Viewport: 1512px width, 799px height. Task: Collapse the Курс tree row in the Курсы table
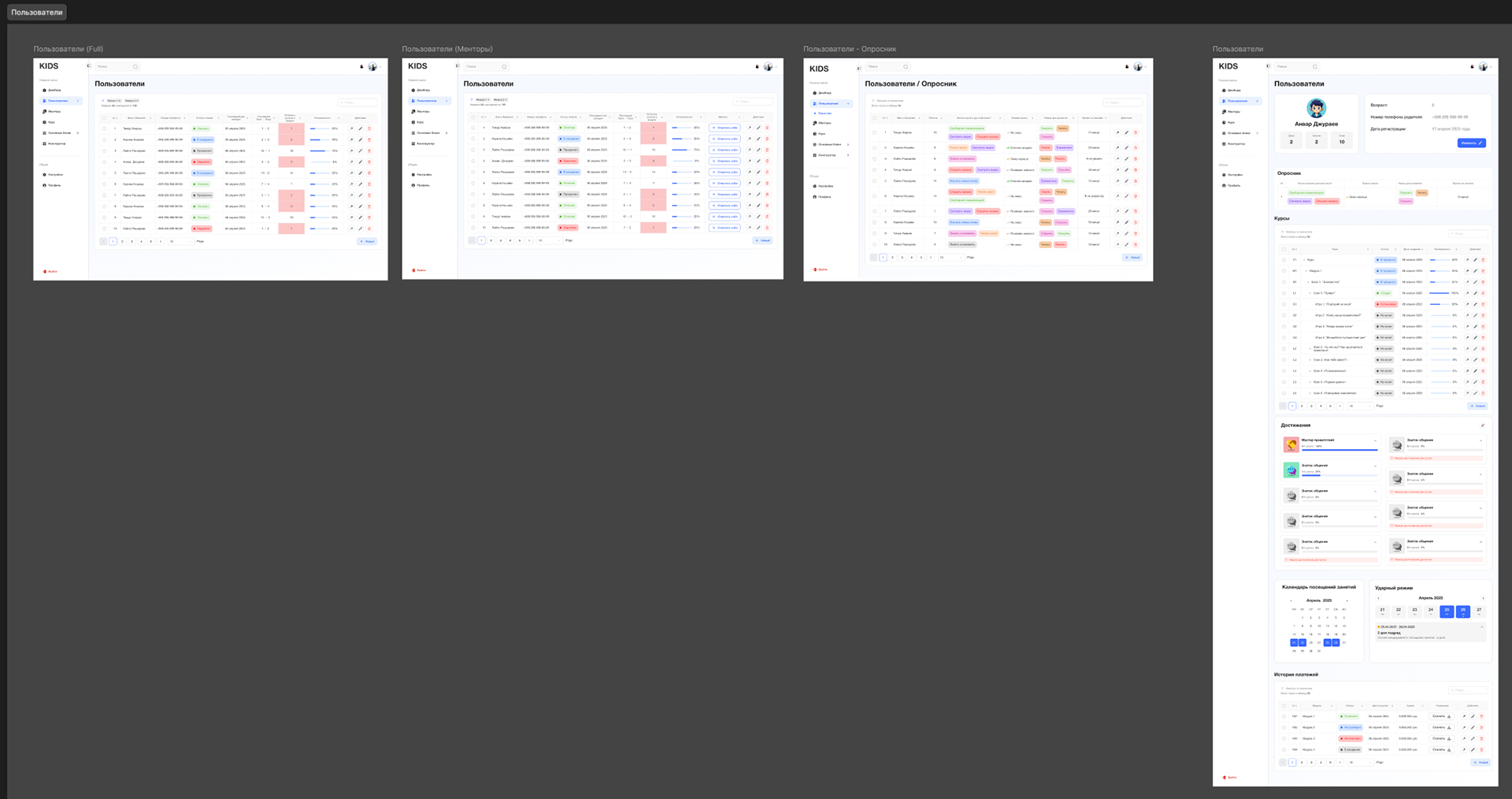click(x=1303, y=259)
